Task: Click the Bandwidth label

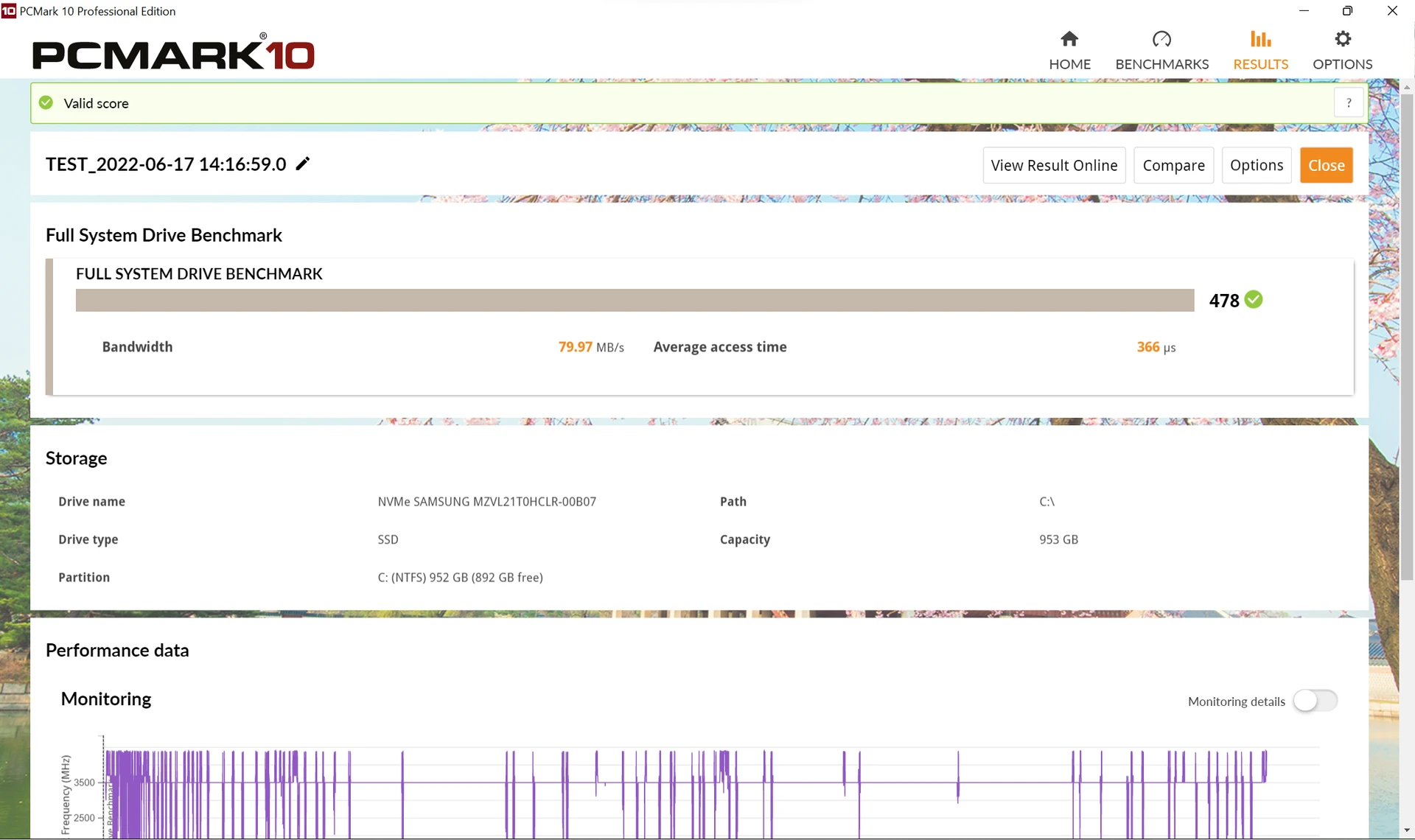Action: click(x=137, y=347)
